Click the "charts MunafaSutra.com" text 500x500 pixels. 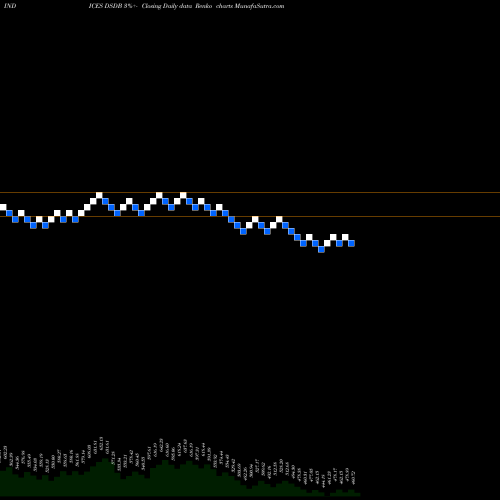(x=250, y=6)
